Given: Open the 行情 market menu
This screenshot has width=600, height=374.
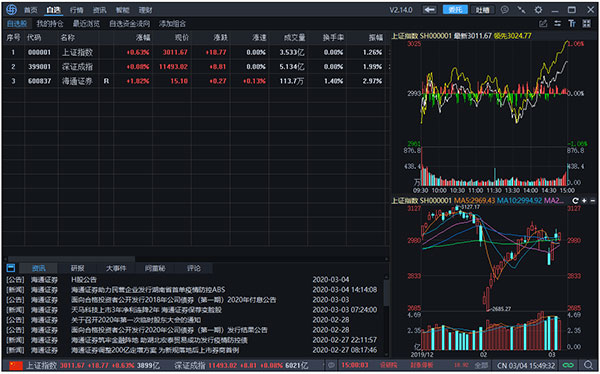Looking at the screenshot, I should click(x=77, y=10).
